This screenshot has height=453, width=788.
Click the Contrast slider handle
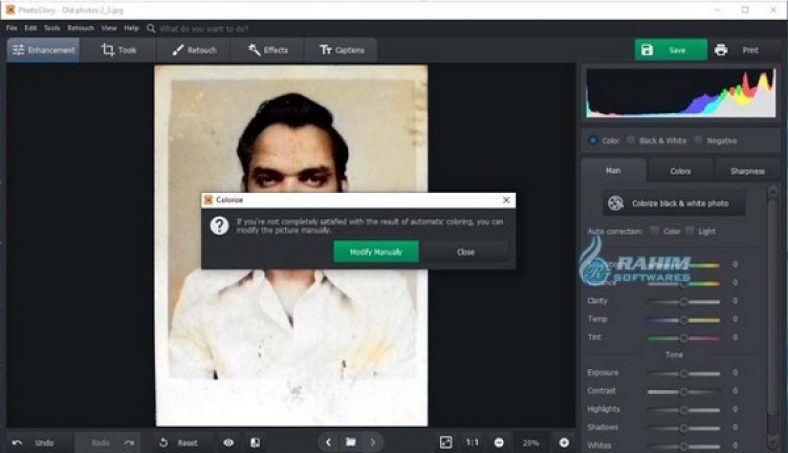pos(683,392)
